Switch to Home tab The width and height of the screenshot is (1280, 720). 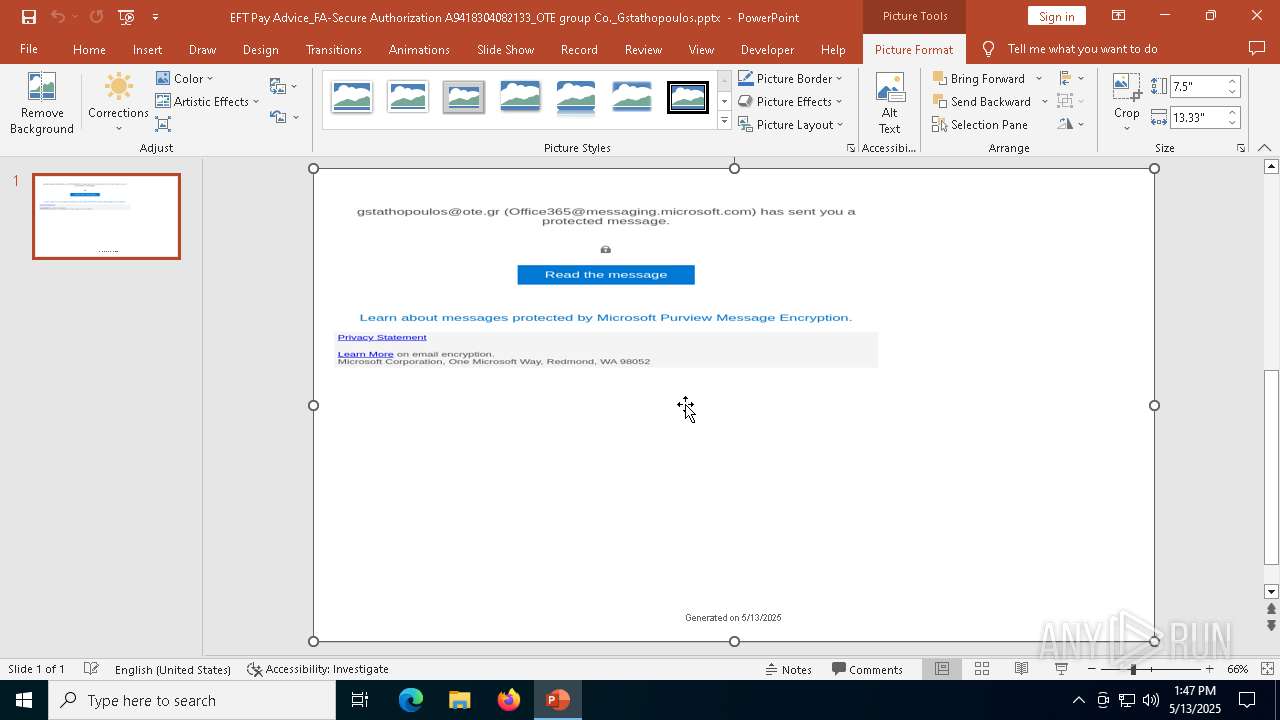89,49
